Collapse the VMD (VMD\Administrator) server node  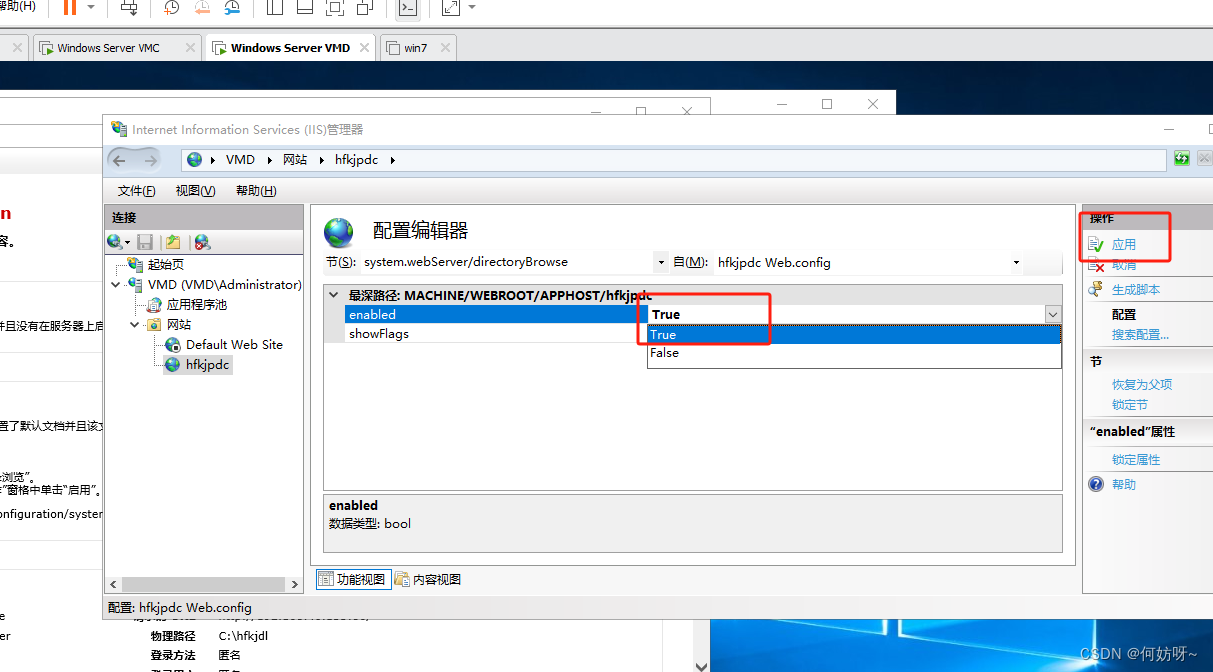118,285
